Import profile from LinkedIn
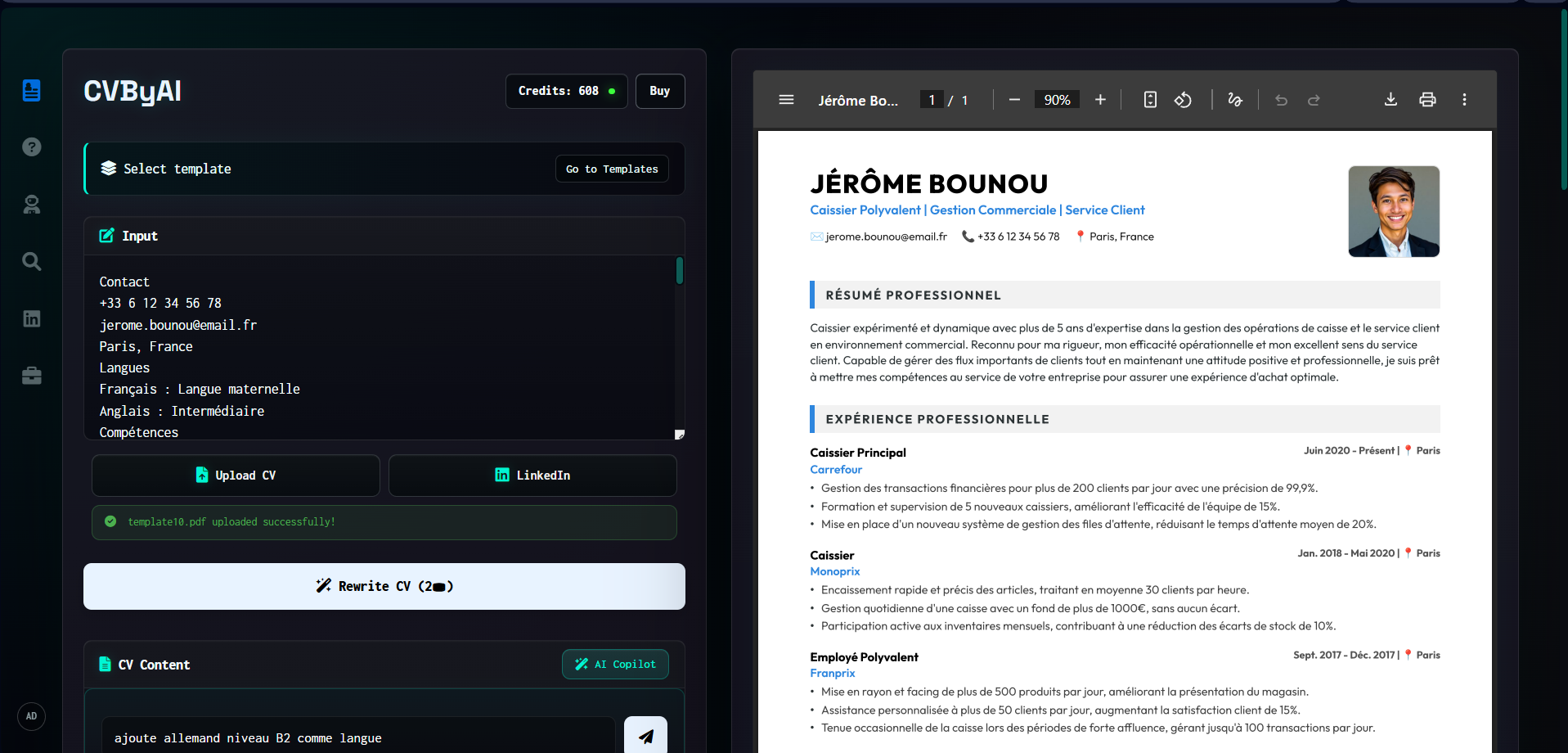The image size is (1568, 753). click(x=532, y=476)
